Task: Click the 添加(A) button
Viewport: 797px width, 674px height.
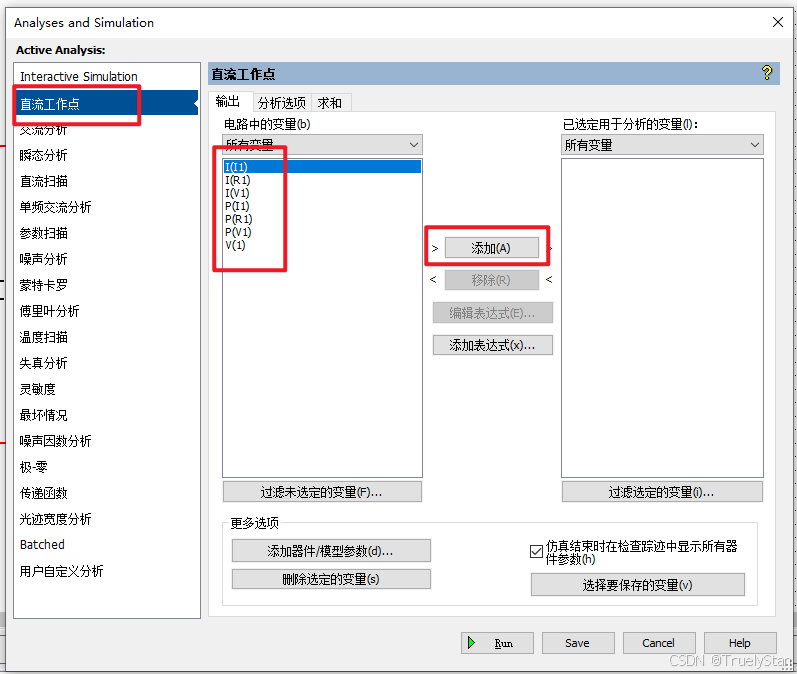Action: [x=492, y=248]
